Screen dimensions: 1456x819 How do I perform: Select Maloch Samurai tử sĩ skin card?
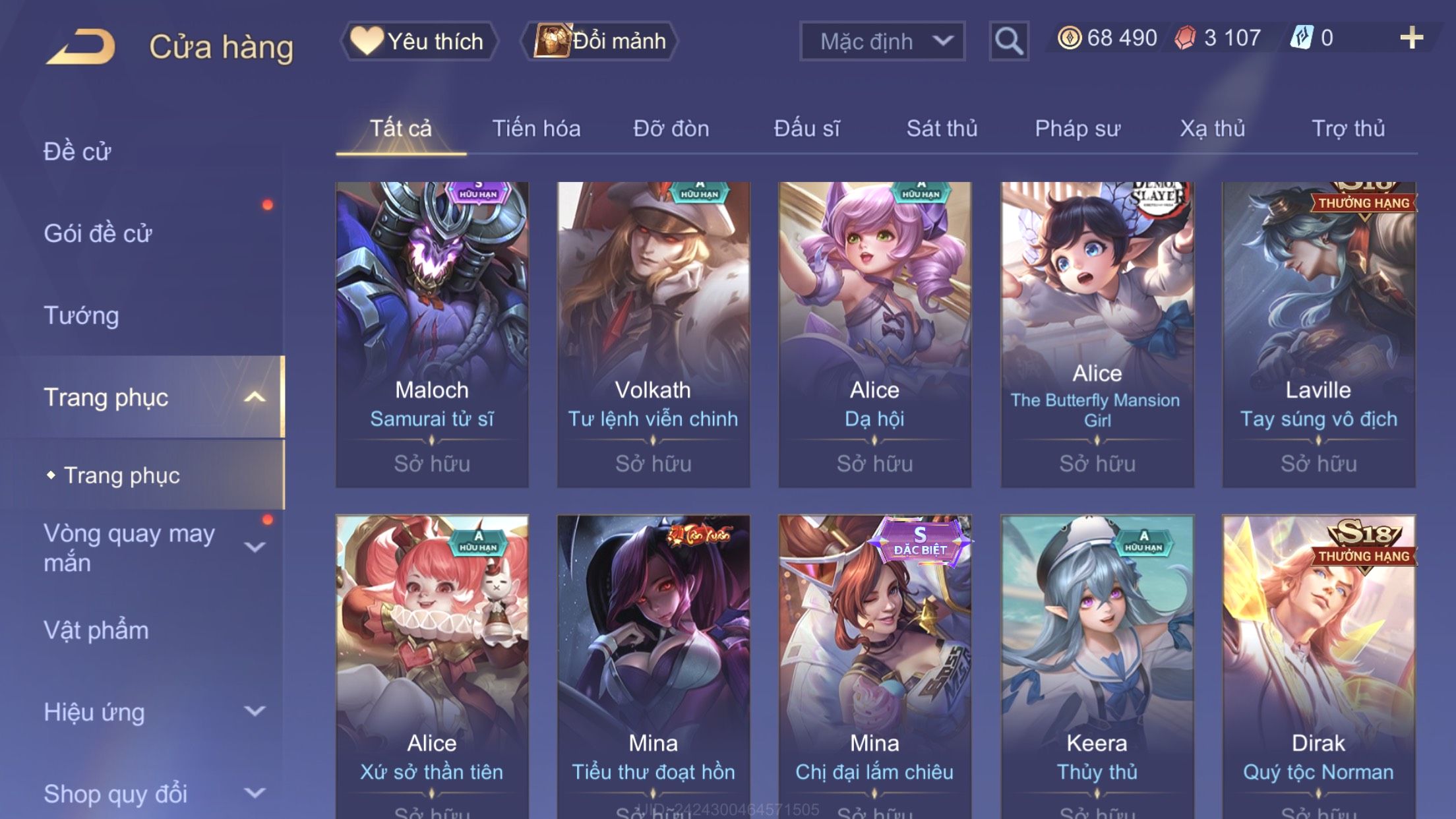432,335
